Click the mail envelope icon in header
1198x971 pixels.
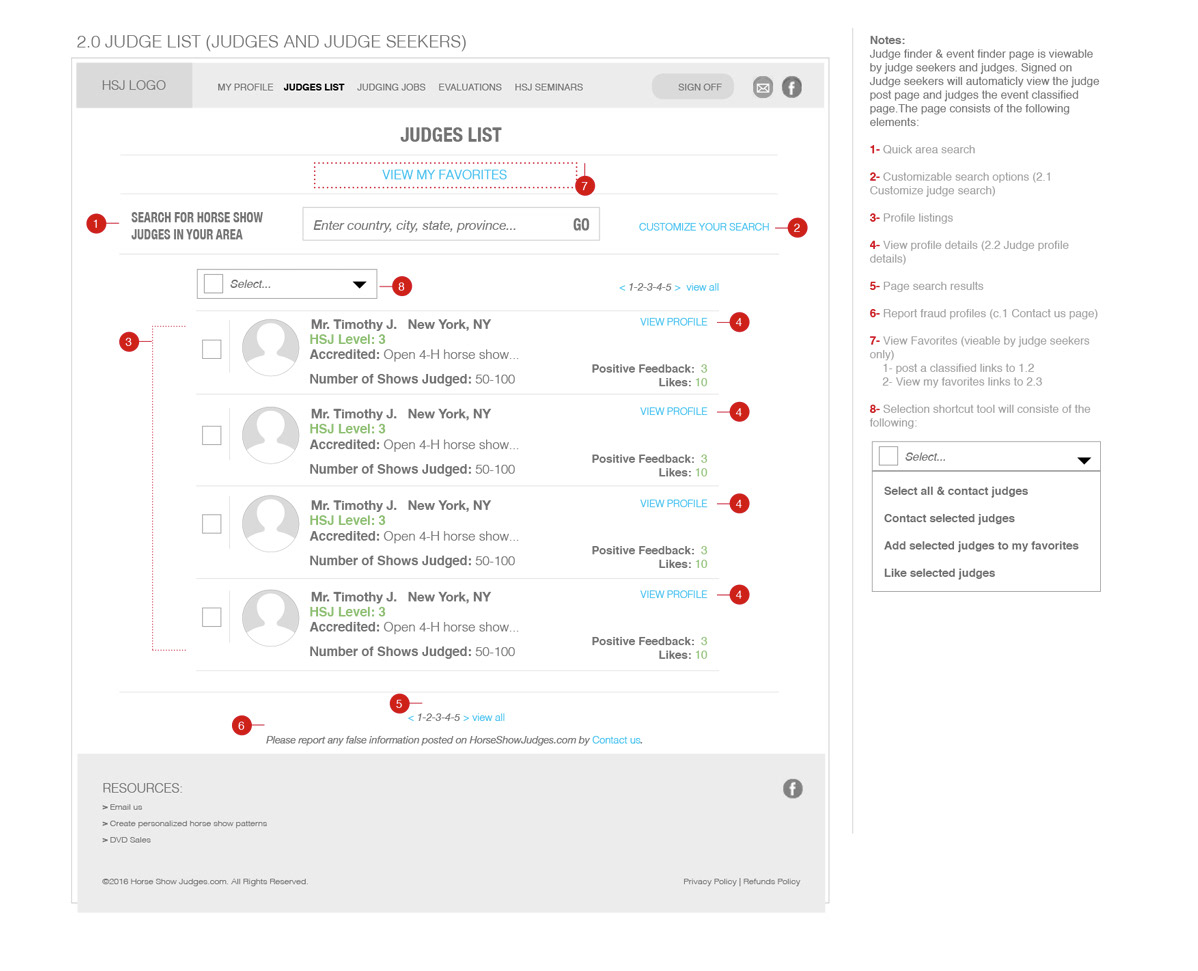coord(763,87)
